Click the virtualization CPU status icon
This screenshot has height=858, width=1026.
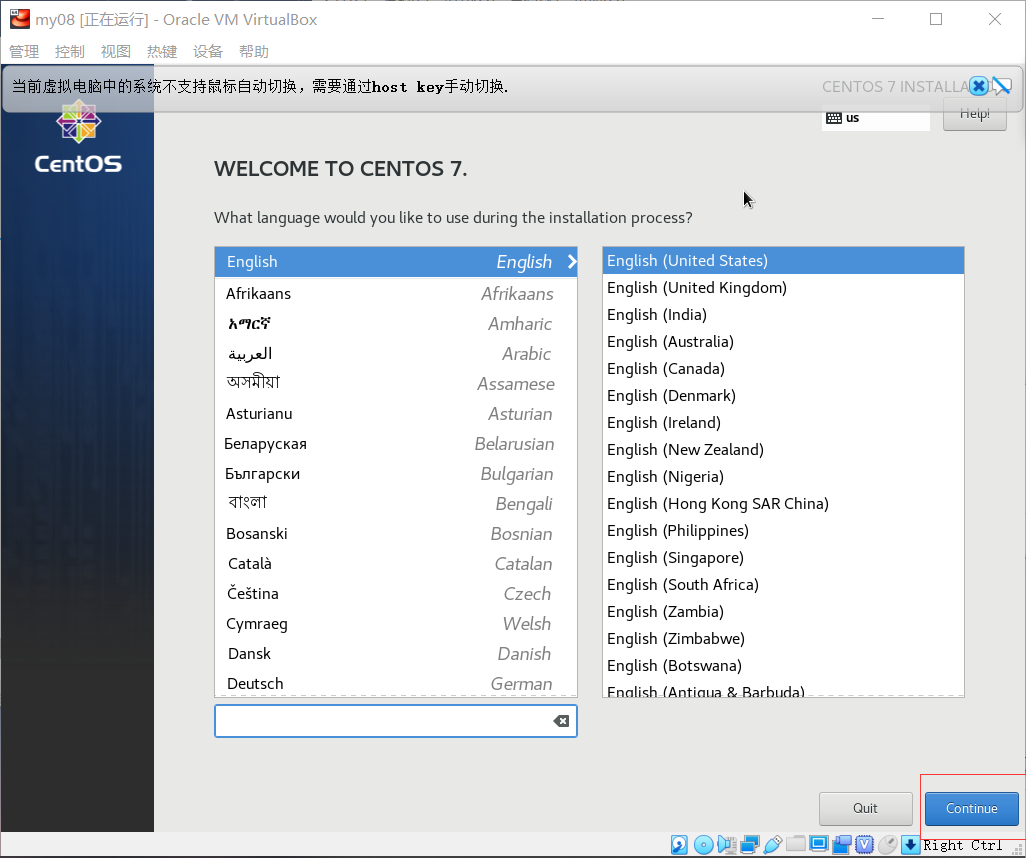[864, 844]
